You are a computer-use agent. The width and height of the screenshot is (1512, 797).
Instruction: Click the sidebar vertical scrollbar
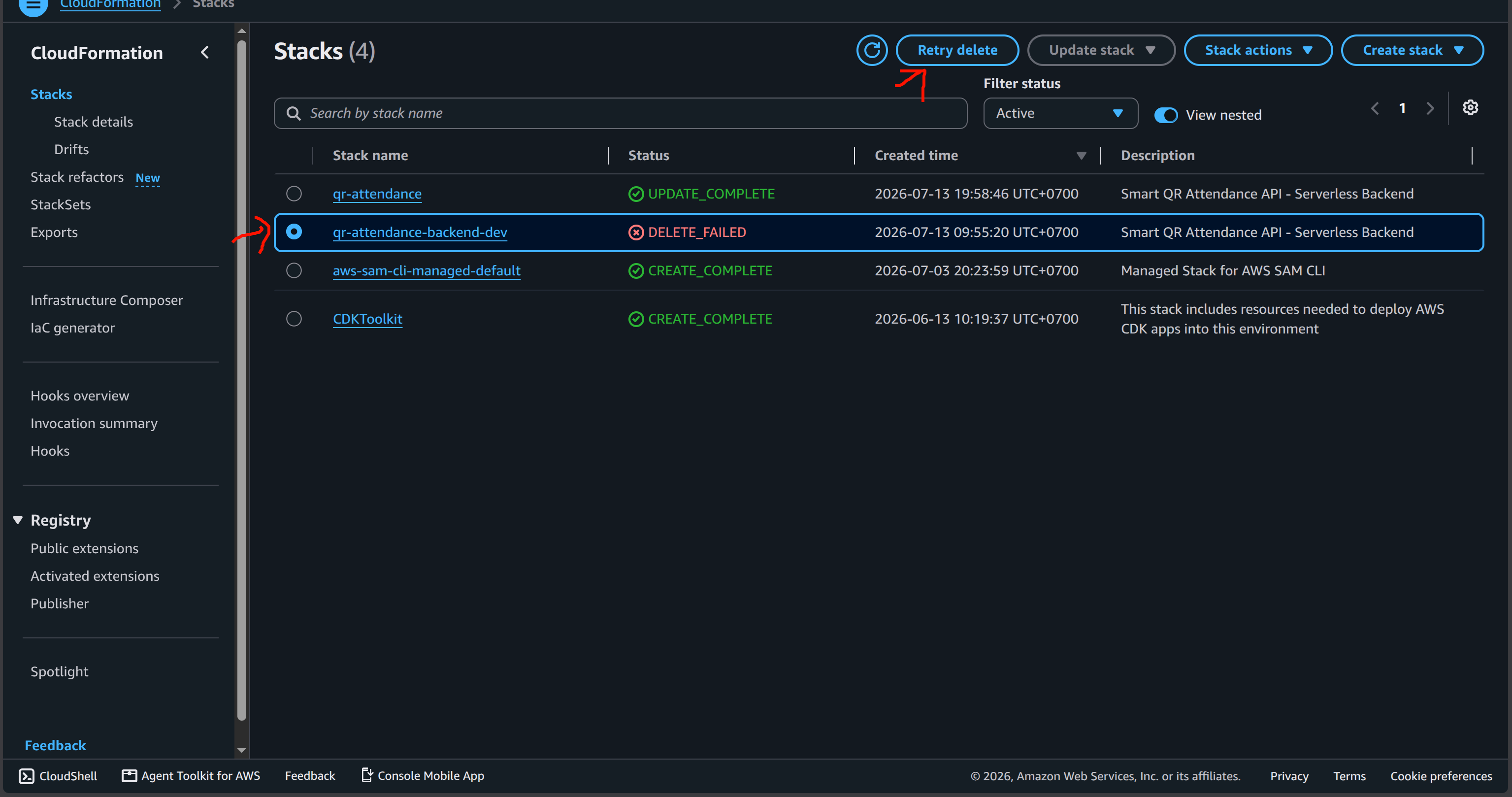[241, 379]
